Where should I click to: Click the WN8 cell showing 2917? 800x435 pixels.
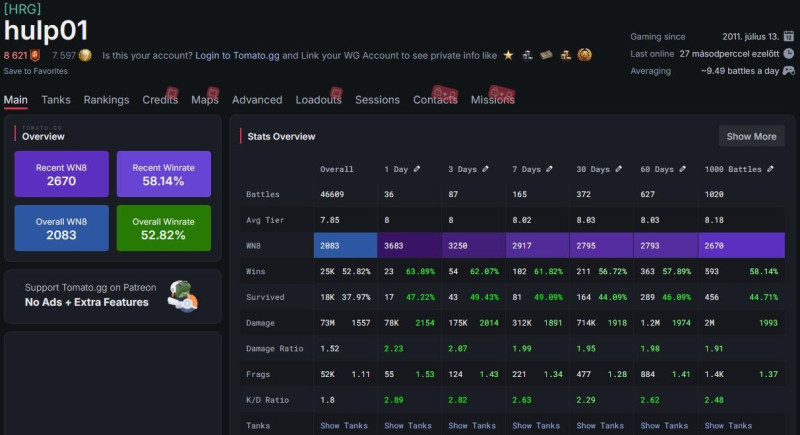(538, 245)
